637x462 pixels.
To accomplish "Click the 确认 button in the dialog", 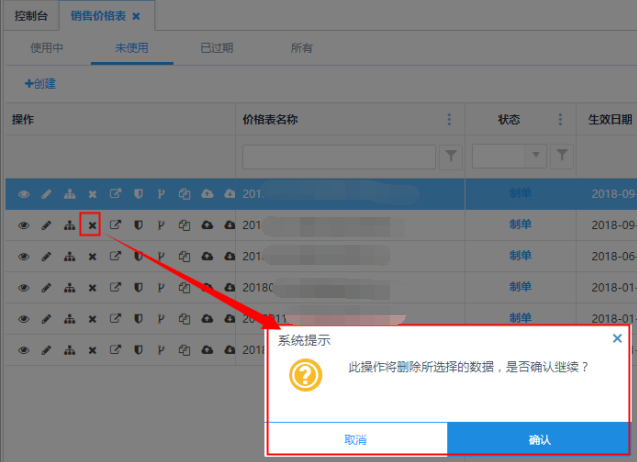I will [539, 439].
